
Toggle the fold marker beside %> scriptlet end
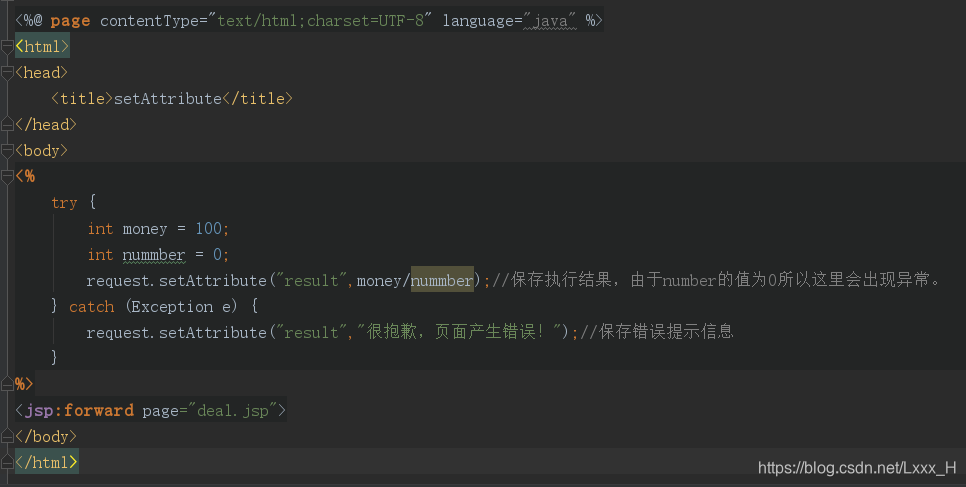7,384
